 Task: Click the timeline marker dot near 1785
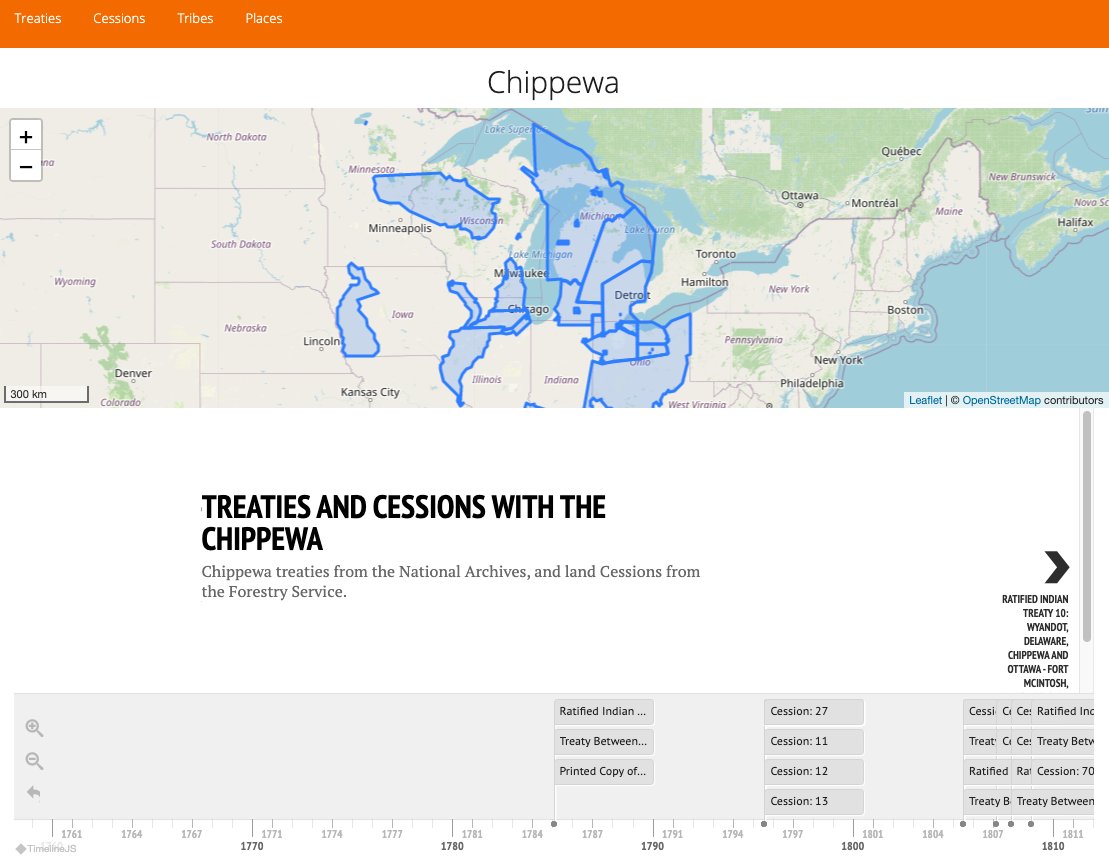point(554,825)
